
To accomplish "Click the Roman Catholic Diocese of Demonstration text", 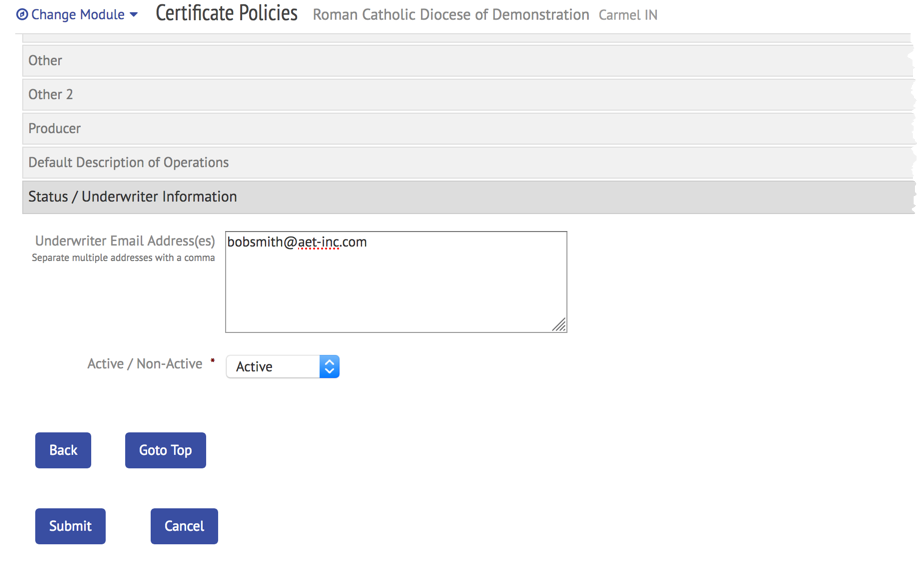I will [x=451, y=15].
